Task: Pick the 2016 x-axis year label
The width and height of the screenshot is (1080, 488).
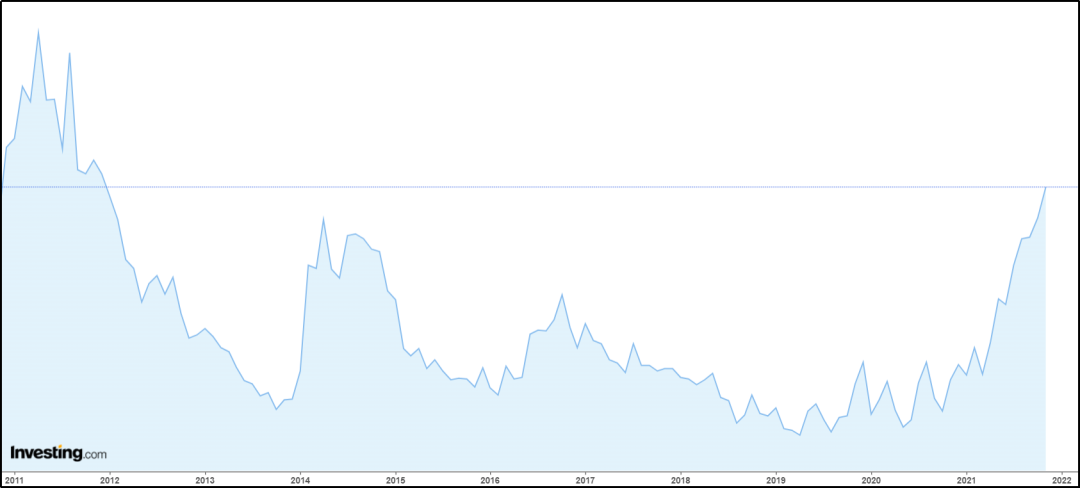Action: coord(490,479)
